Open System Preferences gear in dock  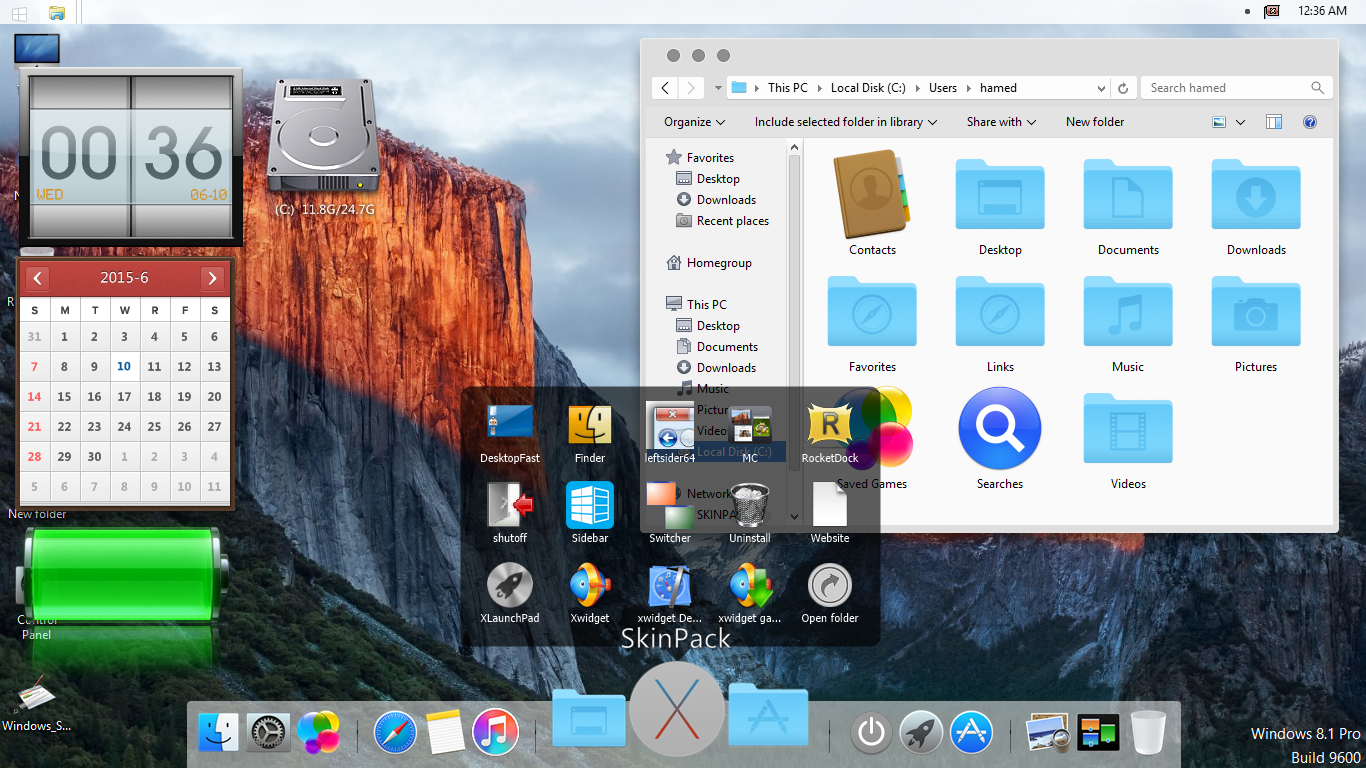[268, 733]
